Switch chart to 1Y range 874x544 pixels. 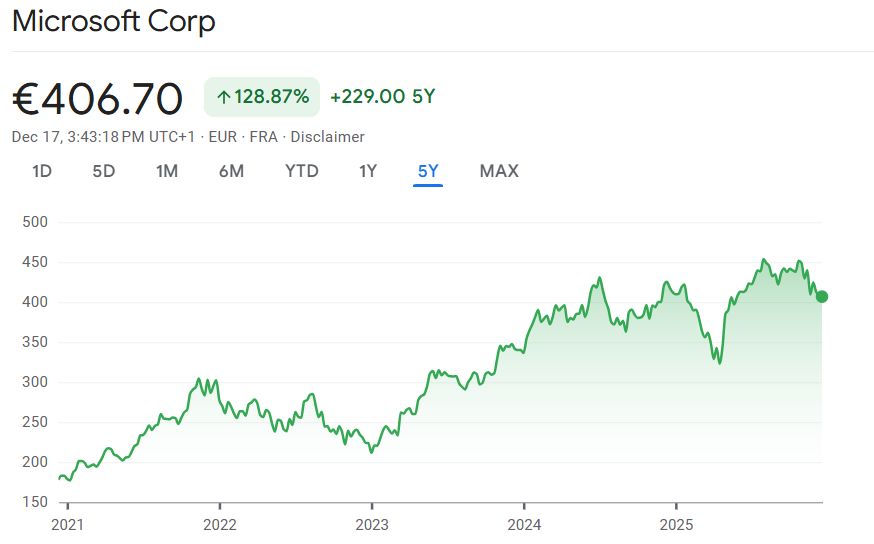click(x=368, y=171)
